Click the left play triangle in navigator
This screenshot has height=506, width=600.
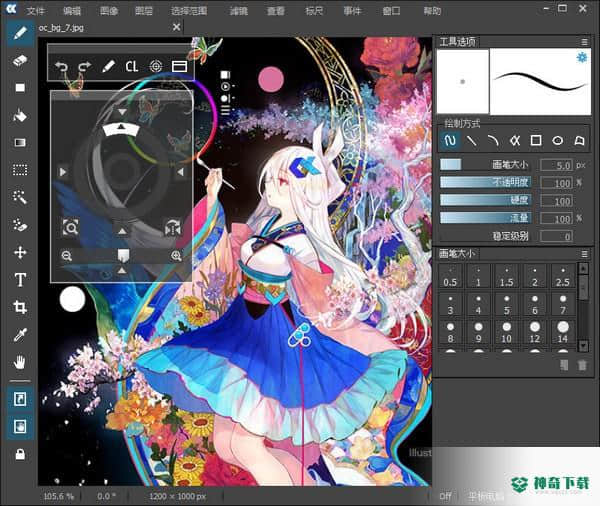(63, 172)
